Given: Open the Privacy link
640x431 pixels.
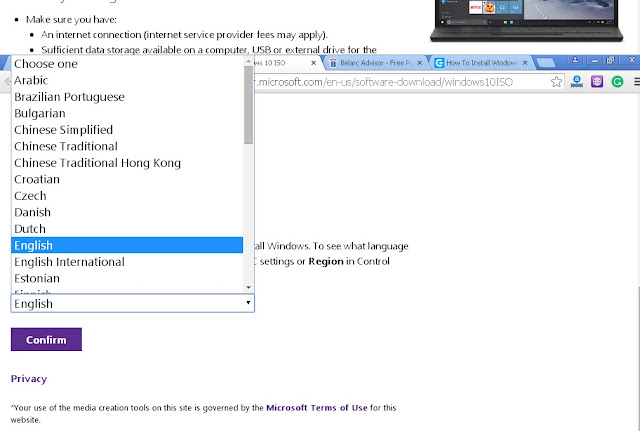Looking at the screenshot, I should point(29,379).
